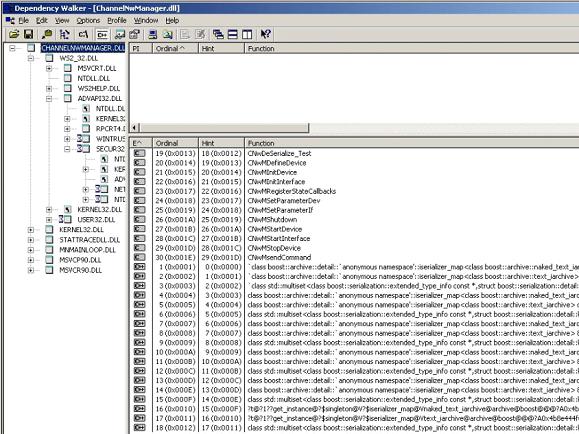Viewport: 579px width, 434px height.
Task: Expand the WS2HELP.DLL tree node
Action: [49, 88]
